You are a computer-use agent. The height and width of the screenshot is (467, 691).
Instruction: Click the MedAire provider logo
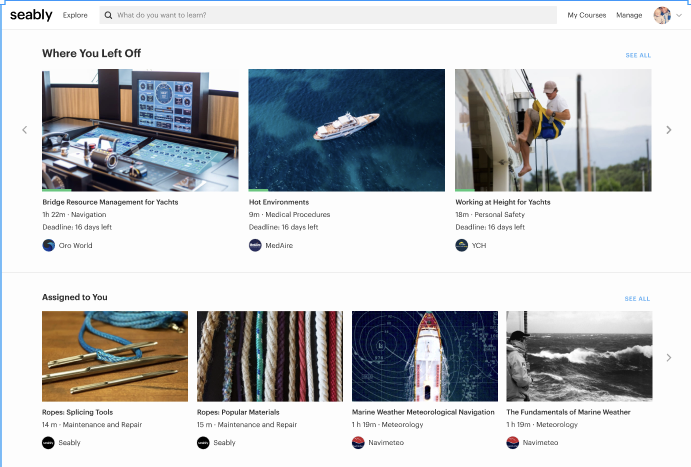[x=255, y=245]
